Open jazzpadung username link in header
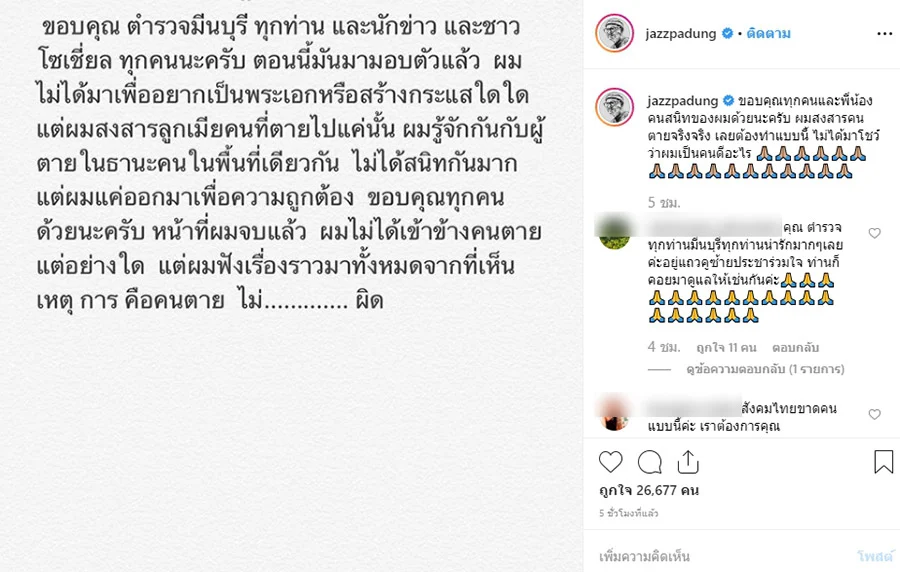Viewport: 900px width, 572px height. 681,34
